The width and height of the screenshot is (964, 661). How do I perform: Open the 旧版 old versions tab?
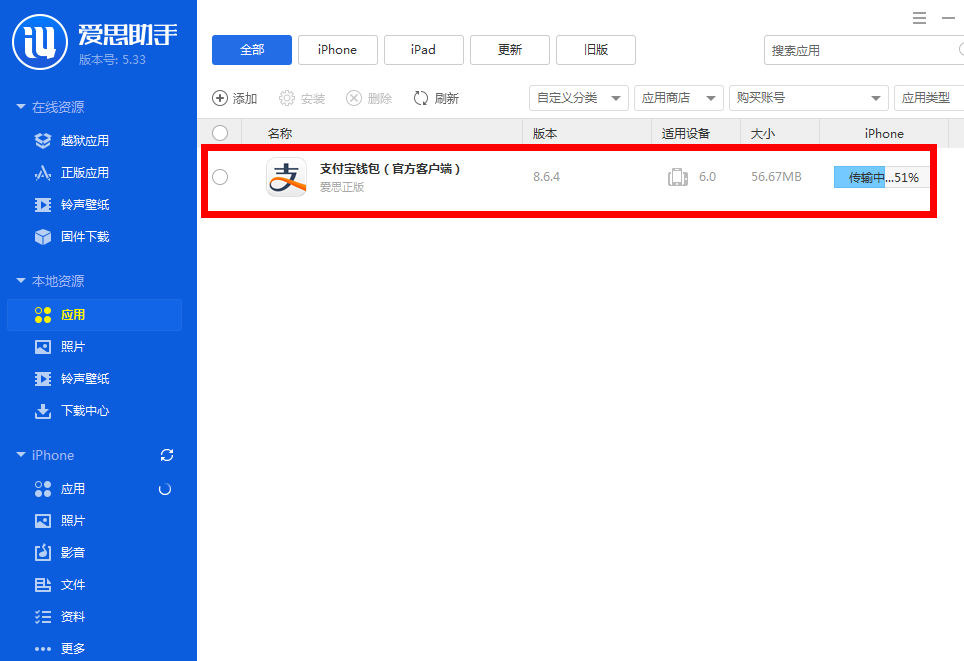tap(595, 49)
